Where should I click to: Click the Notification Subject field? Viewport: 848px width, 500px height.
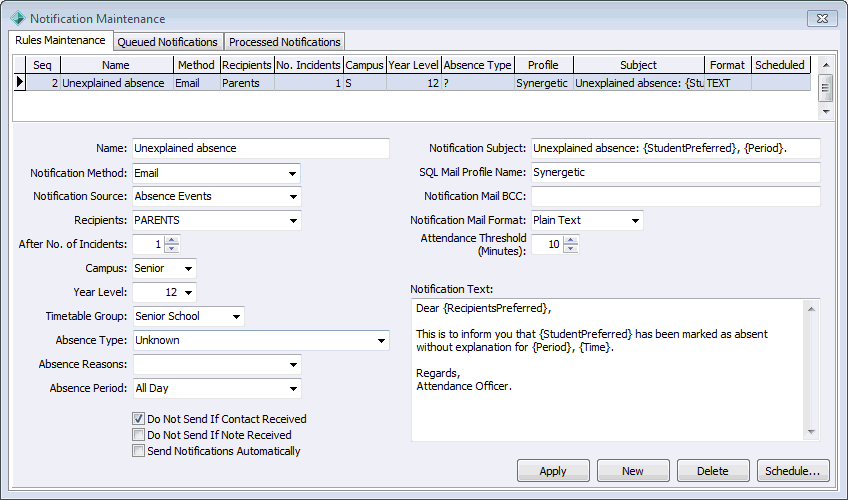(x=675, y=149)
